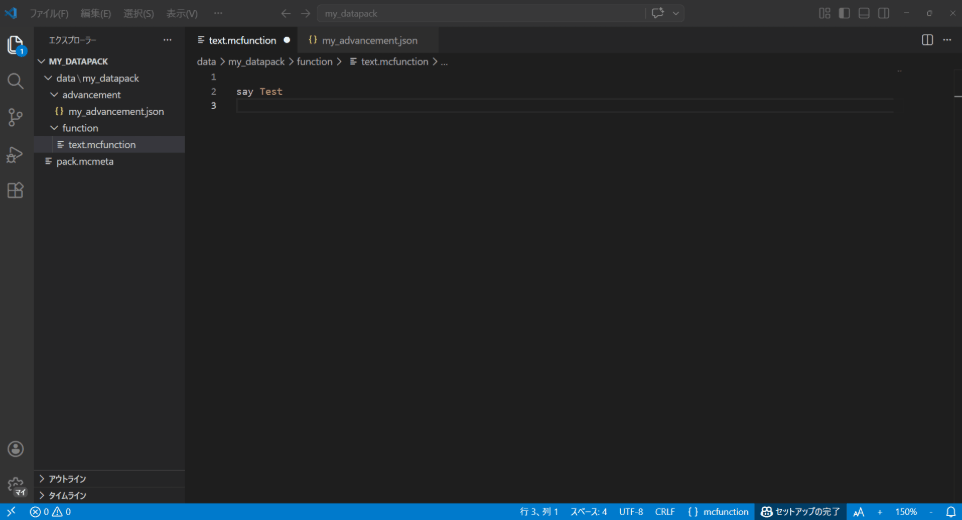Open the Copilot chat icon
The height and width of the screenshot is (520, 962).
(658, 13)
